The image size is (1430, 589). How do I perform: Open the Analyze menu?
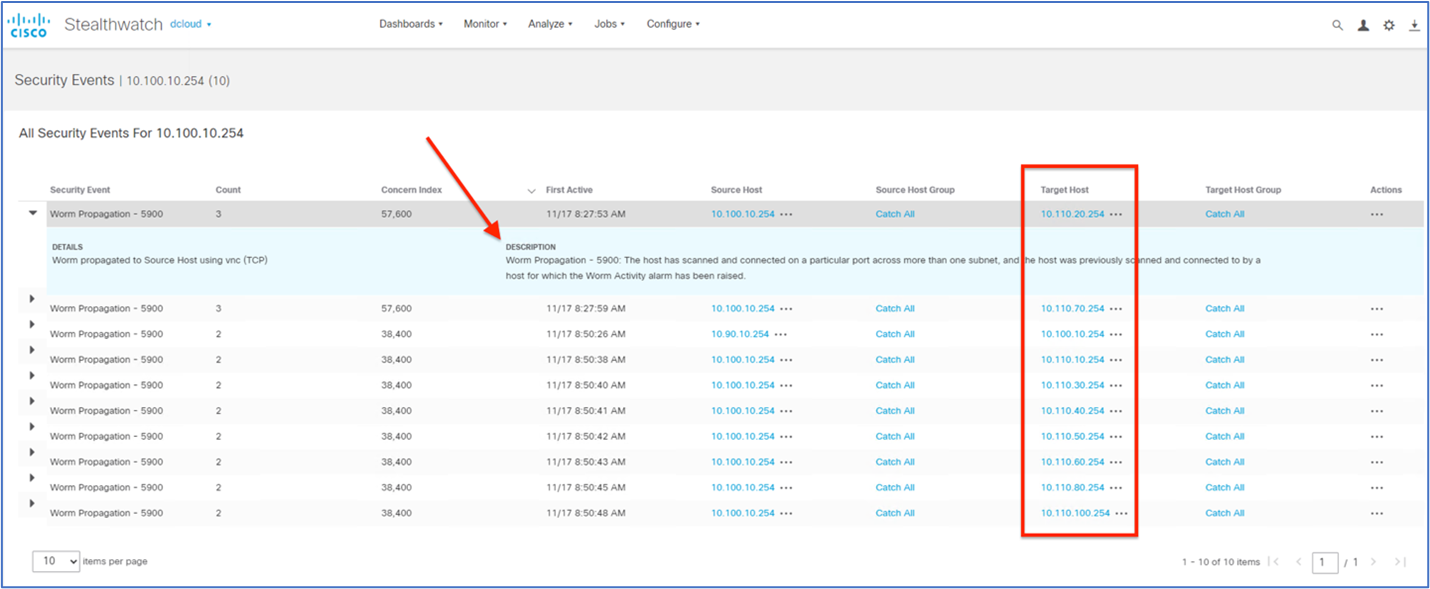(550, 24)
